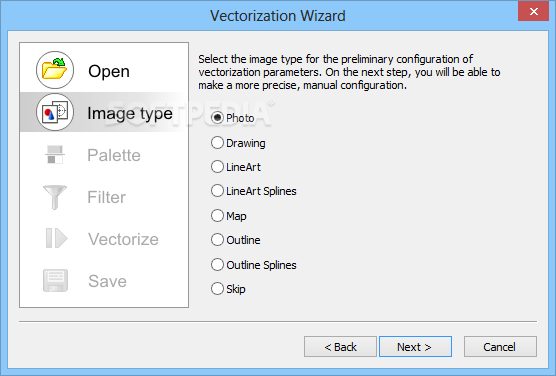
Task: Choose LineArt Splines radio button
Action: (217, 191)
